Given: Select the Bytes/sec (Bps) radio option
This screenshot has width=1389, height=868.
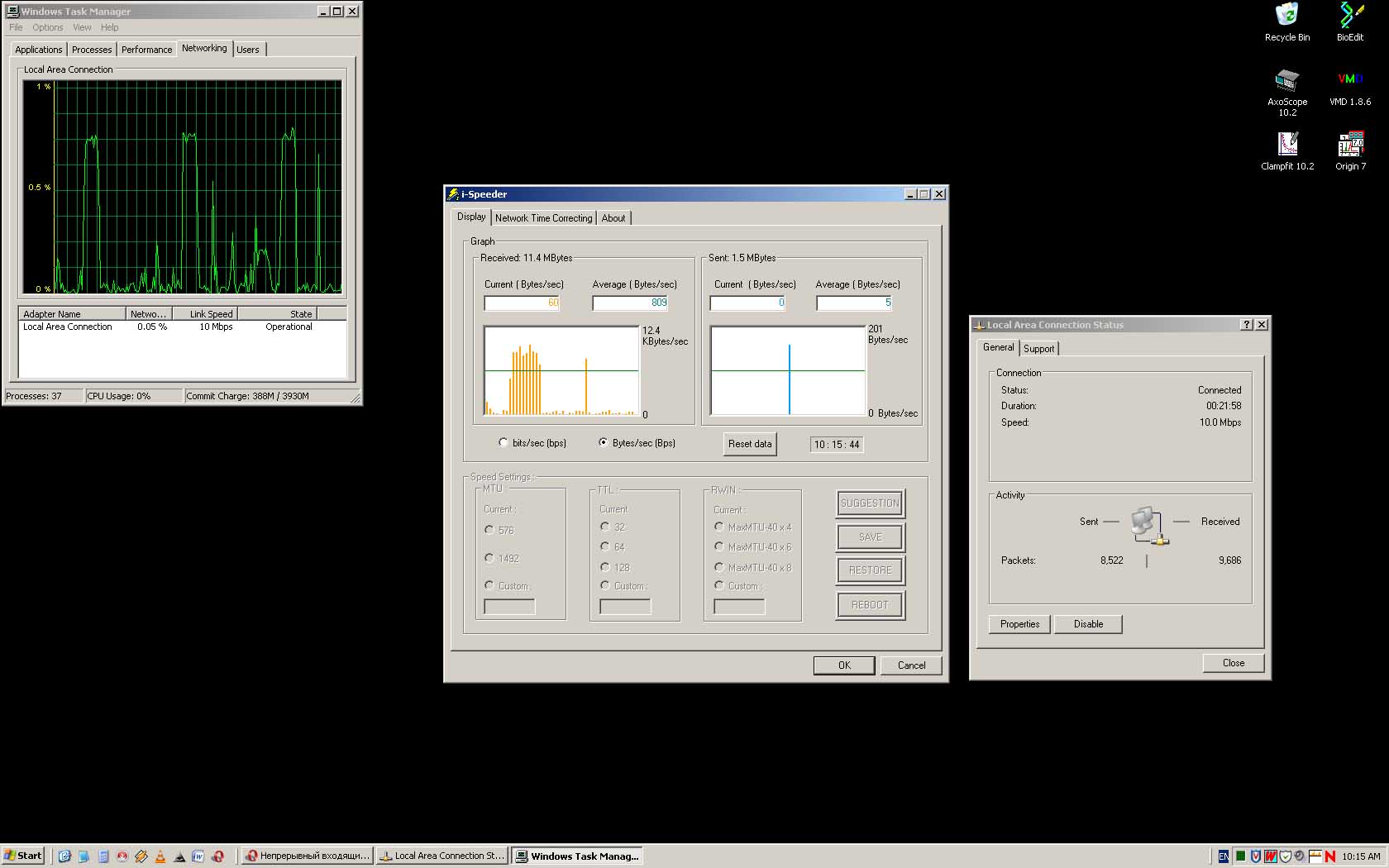Looking at the screenshot, I should 604,443.
